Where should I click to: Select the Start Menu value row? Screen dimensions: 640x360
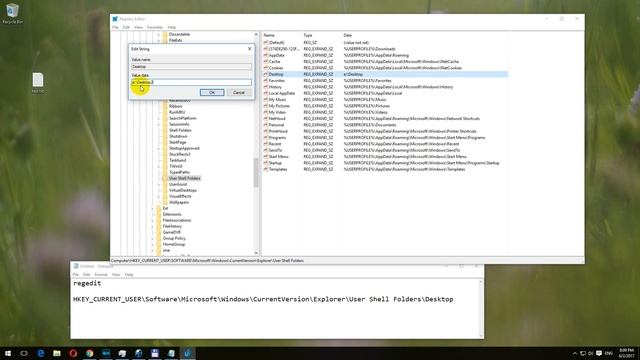click(x=385, y=157)
